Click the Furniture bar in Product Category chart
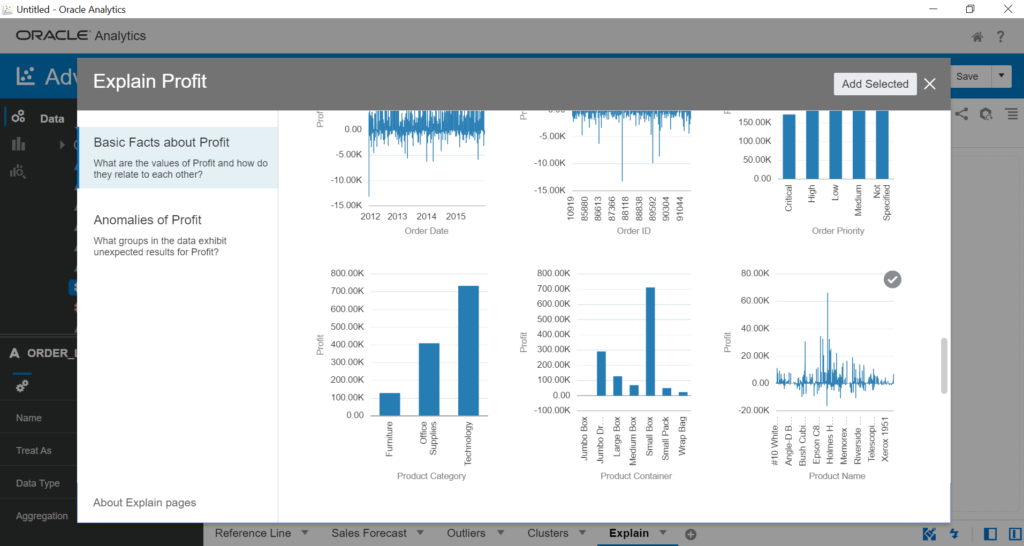This screenshot has height=546, width=1024. click(x=390, y=404)
